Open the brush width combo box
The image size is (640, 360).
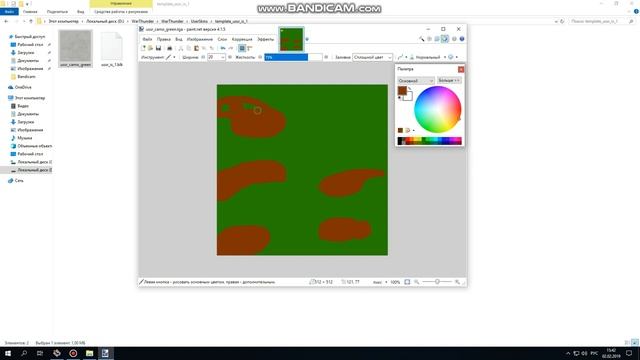point(216,57)
